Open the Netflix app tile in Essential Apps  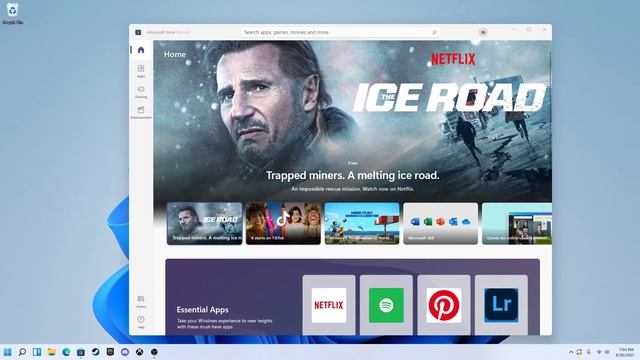coord(329,305)
